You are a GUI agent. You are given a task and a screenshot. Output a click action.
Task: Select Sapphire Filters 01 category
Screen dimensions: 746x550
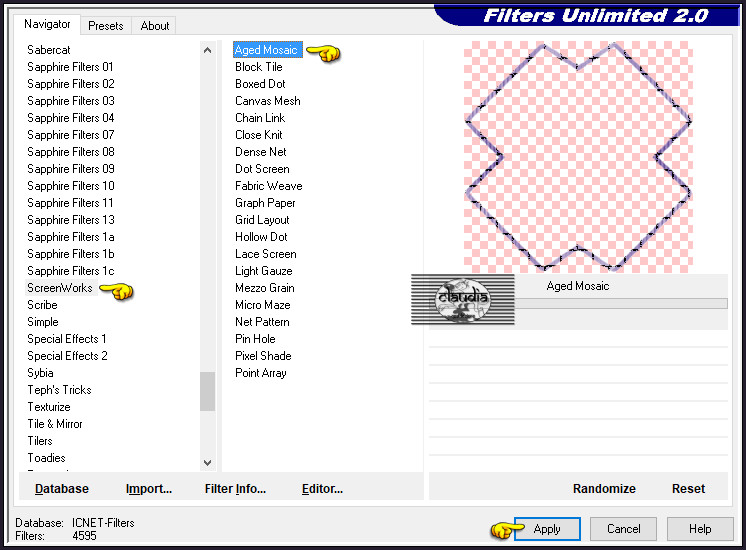(70, 67)
